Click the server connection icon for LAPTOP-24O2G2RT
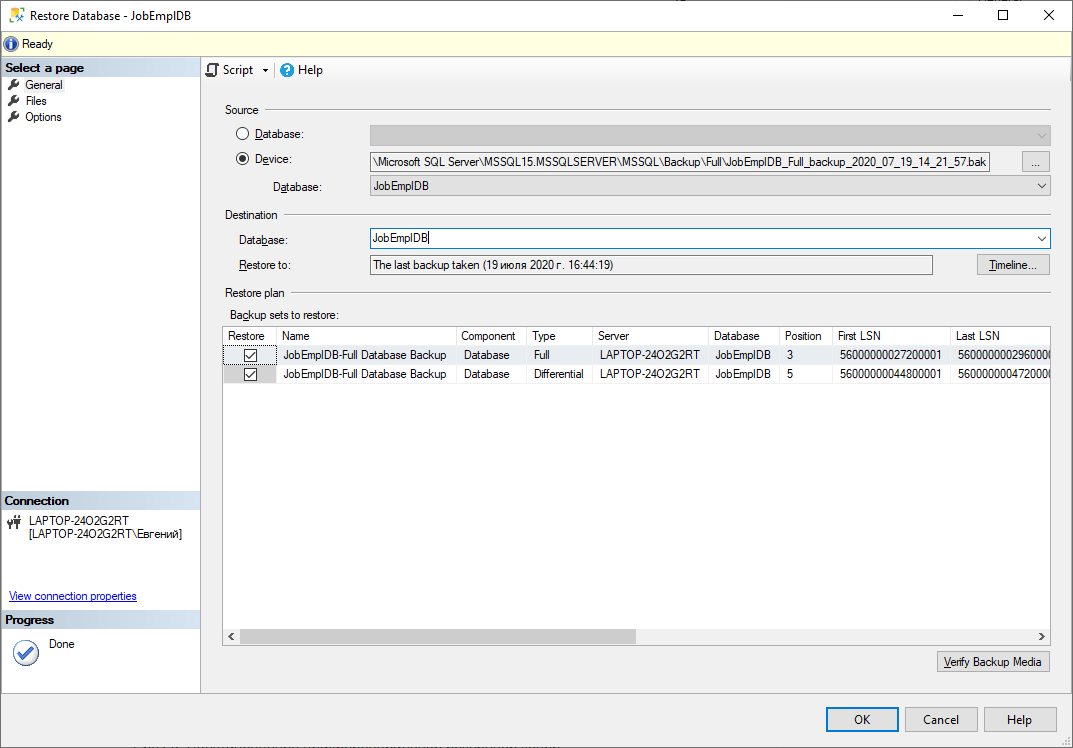1073x748 pixels. [x=14, y=521]
